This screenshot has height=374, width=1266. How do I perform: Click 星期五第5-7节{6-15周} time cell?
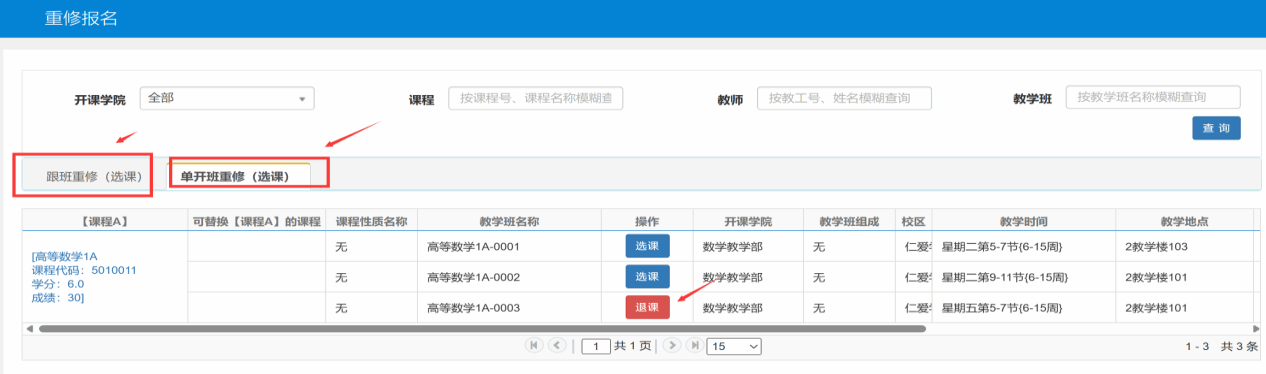(1023, 307)
